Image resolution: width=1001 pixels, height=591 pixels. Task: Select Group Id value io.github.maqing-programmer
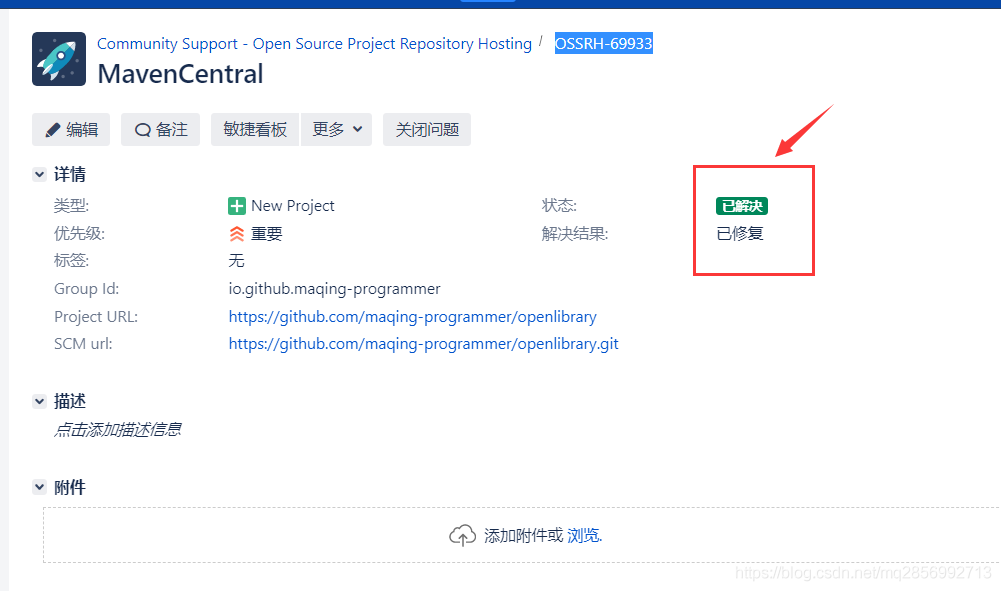point(335,289)
